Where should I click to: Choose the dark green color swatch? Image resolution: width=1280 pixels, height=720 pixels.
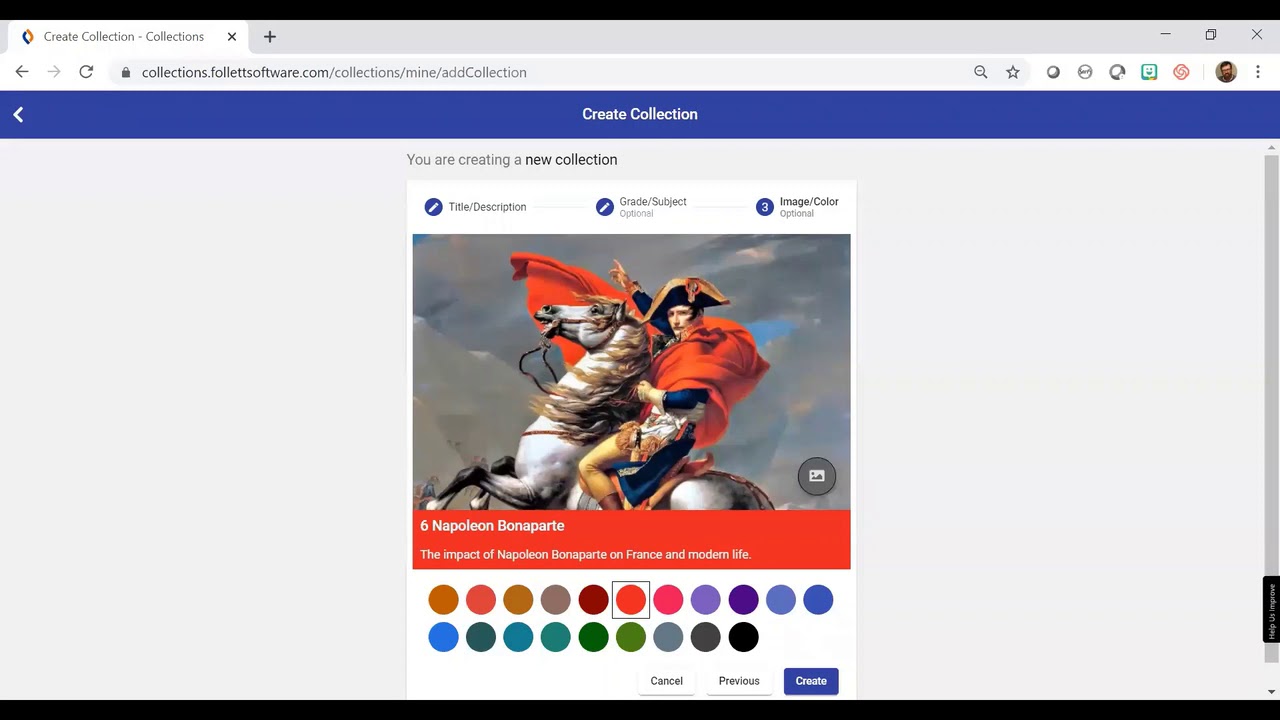(593, 637)
